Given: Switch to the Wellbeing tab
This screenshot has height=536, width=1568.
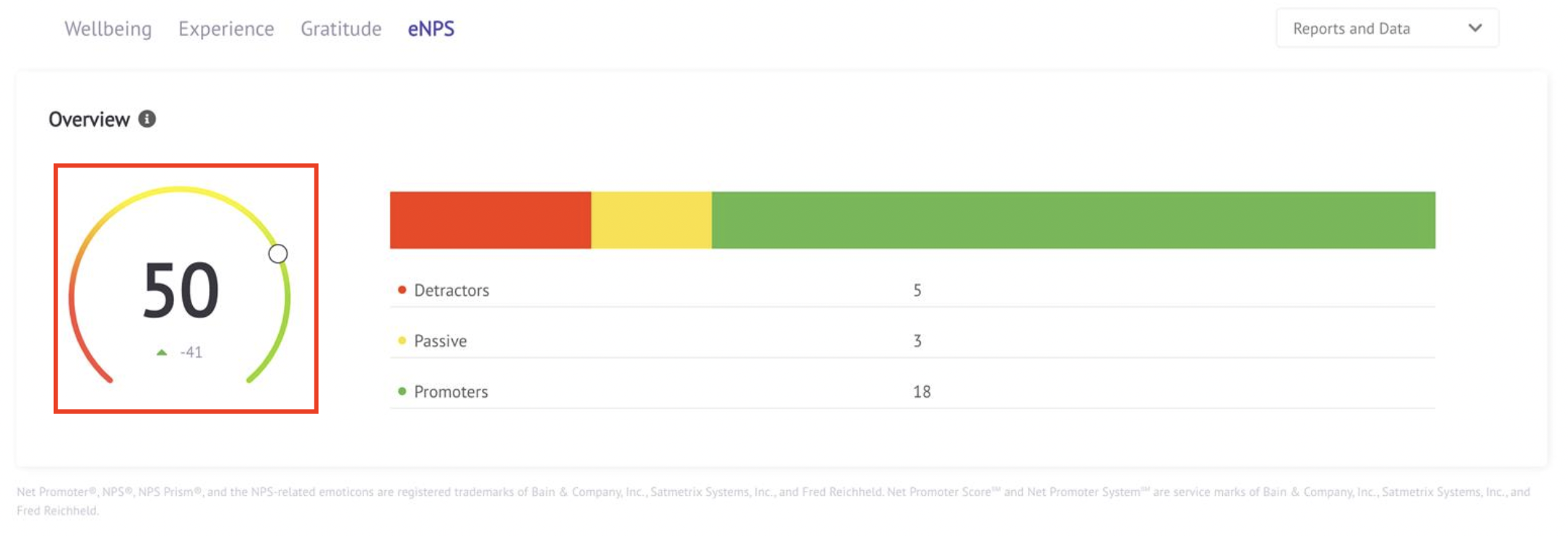Looking at the screenshot, I should [x=108, y=28].
